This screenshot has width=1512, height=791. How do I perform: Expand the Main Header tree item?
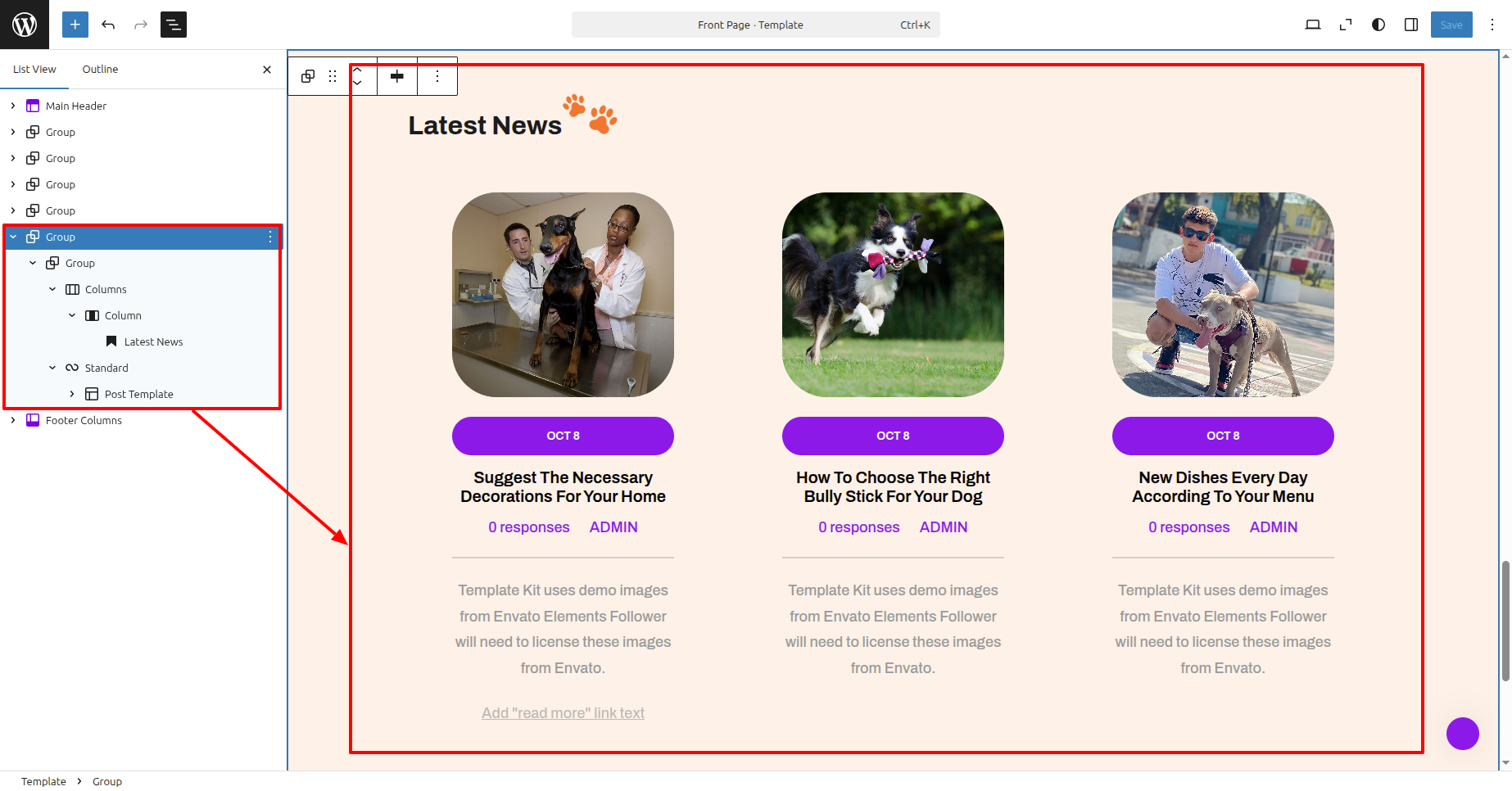pyautogui.click(x=13, y=106)
